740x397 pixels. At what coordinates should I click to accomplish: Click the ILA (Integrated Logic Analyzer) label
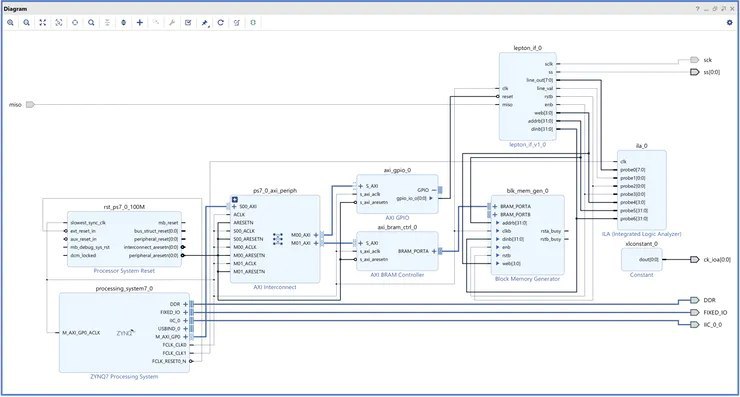coord(641,234)
